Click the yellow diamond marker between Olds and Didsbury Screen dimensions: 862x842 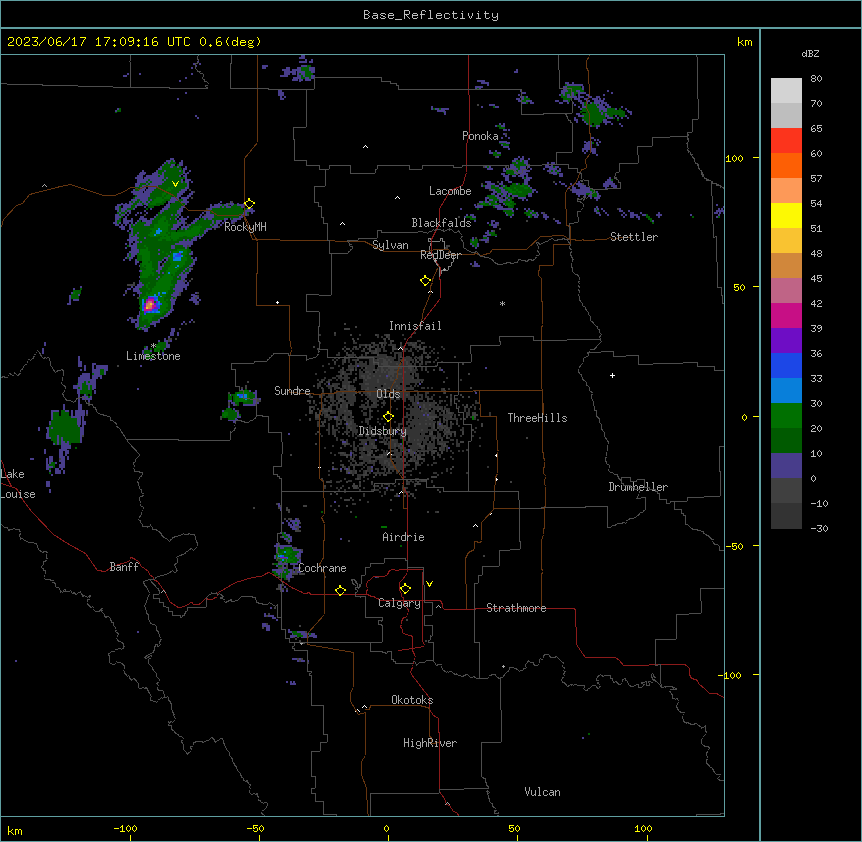click(x=388, y=417)
